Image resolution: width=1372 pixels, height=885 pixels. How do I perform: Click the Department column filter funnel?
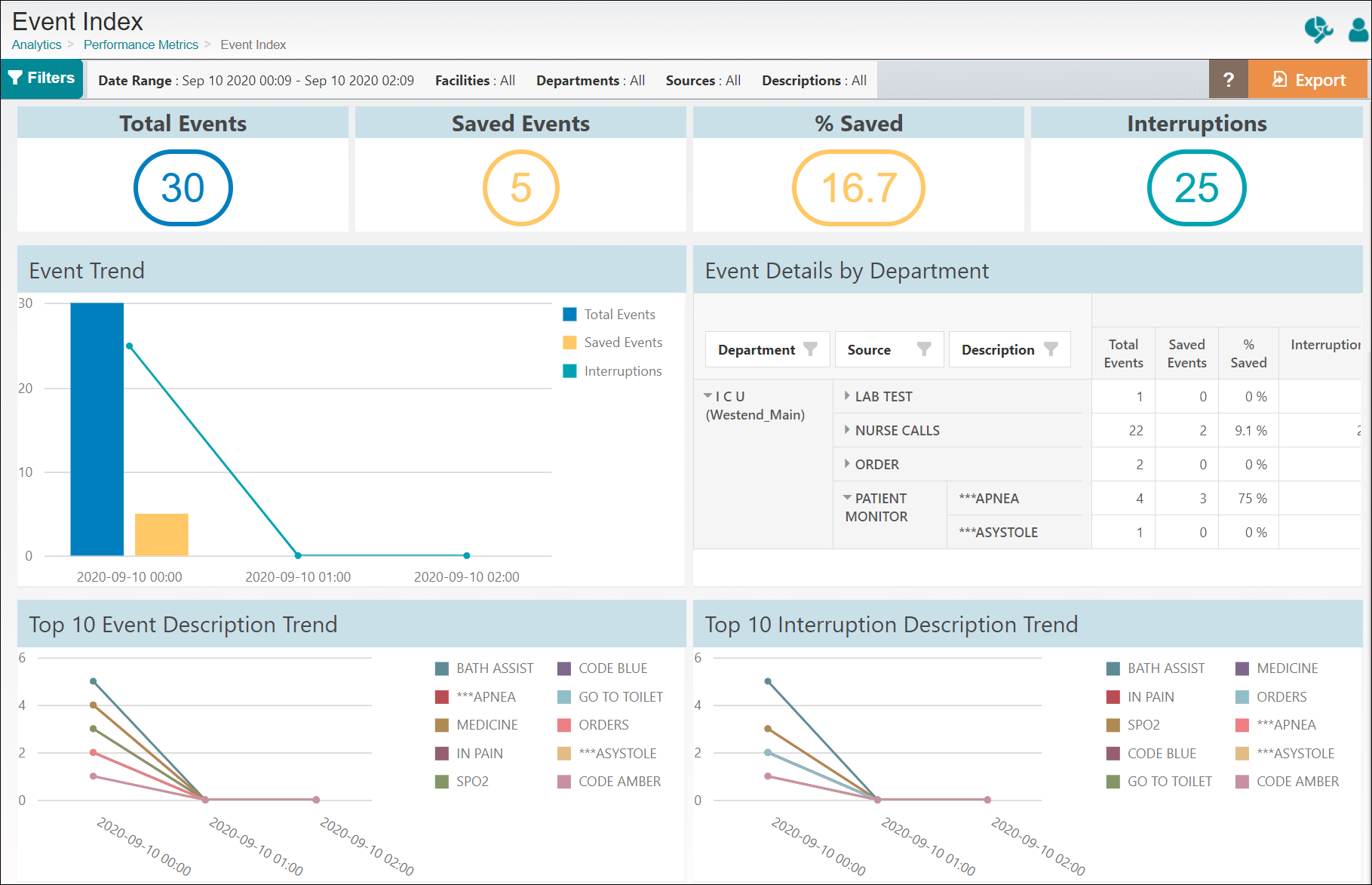click(x=810, y=349)
